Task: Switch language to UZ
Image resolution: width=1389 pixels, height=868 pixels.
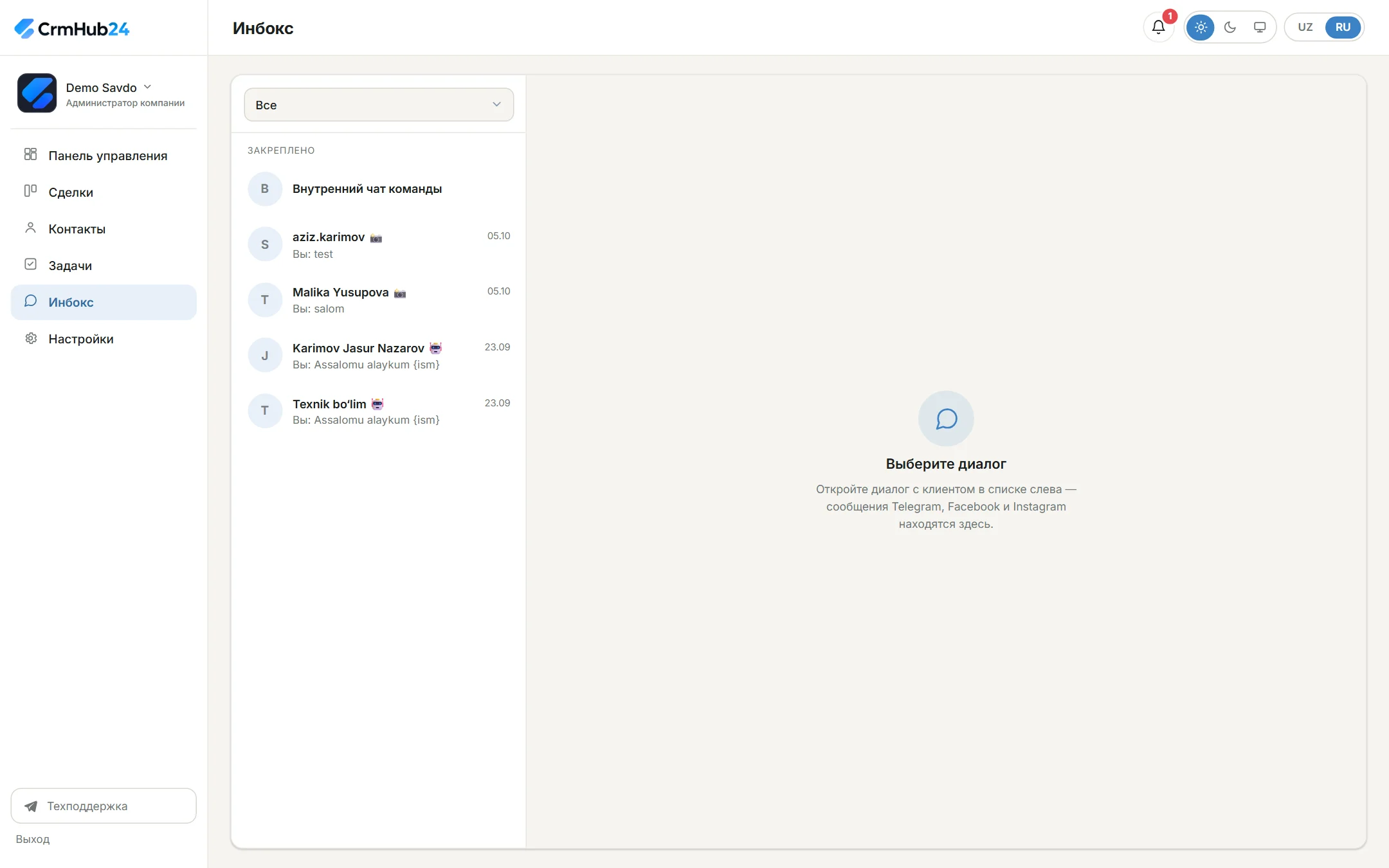Action: (1305, 27)
